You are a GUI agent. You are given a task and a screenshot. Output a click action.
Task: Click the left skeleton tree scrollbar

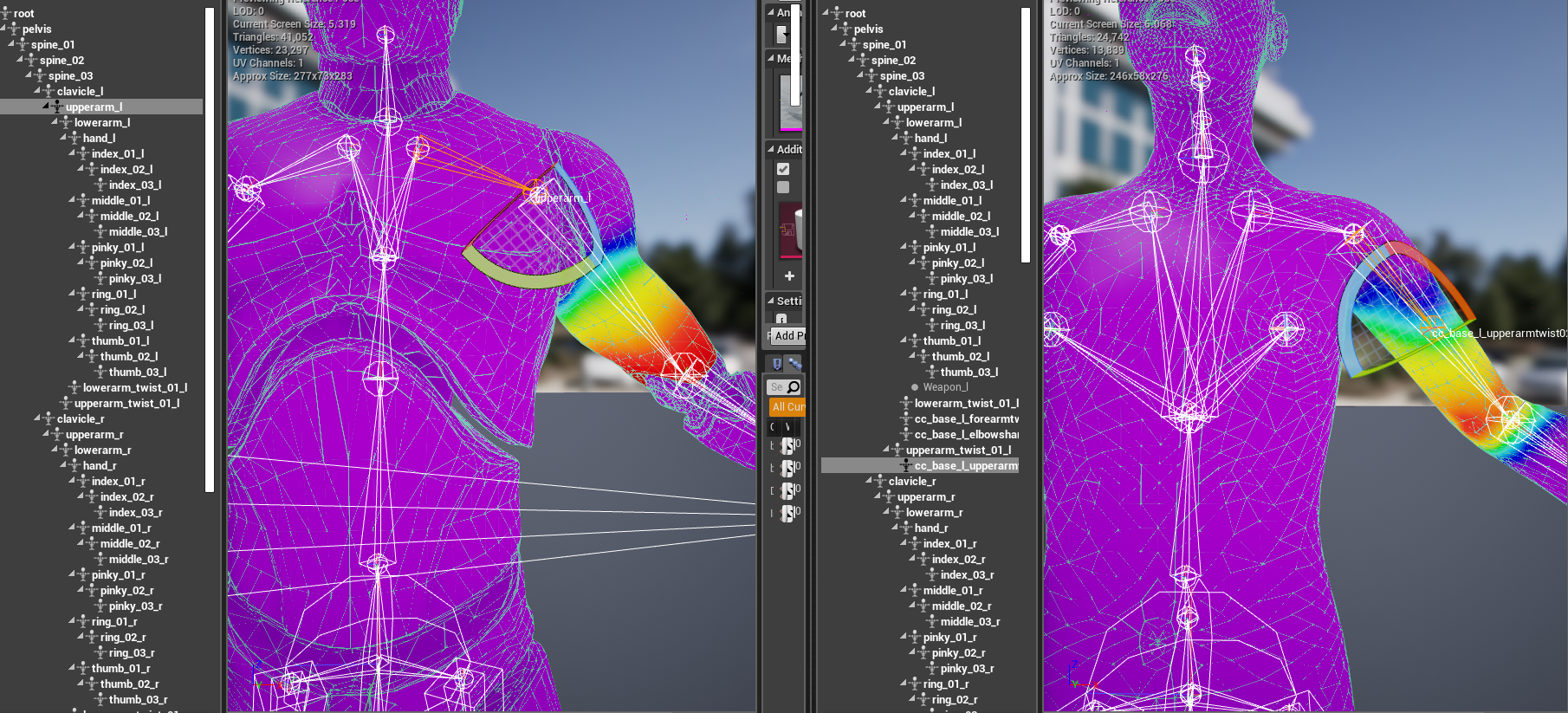pos(210,250)
